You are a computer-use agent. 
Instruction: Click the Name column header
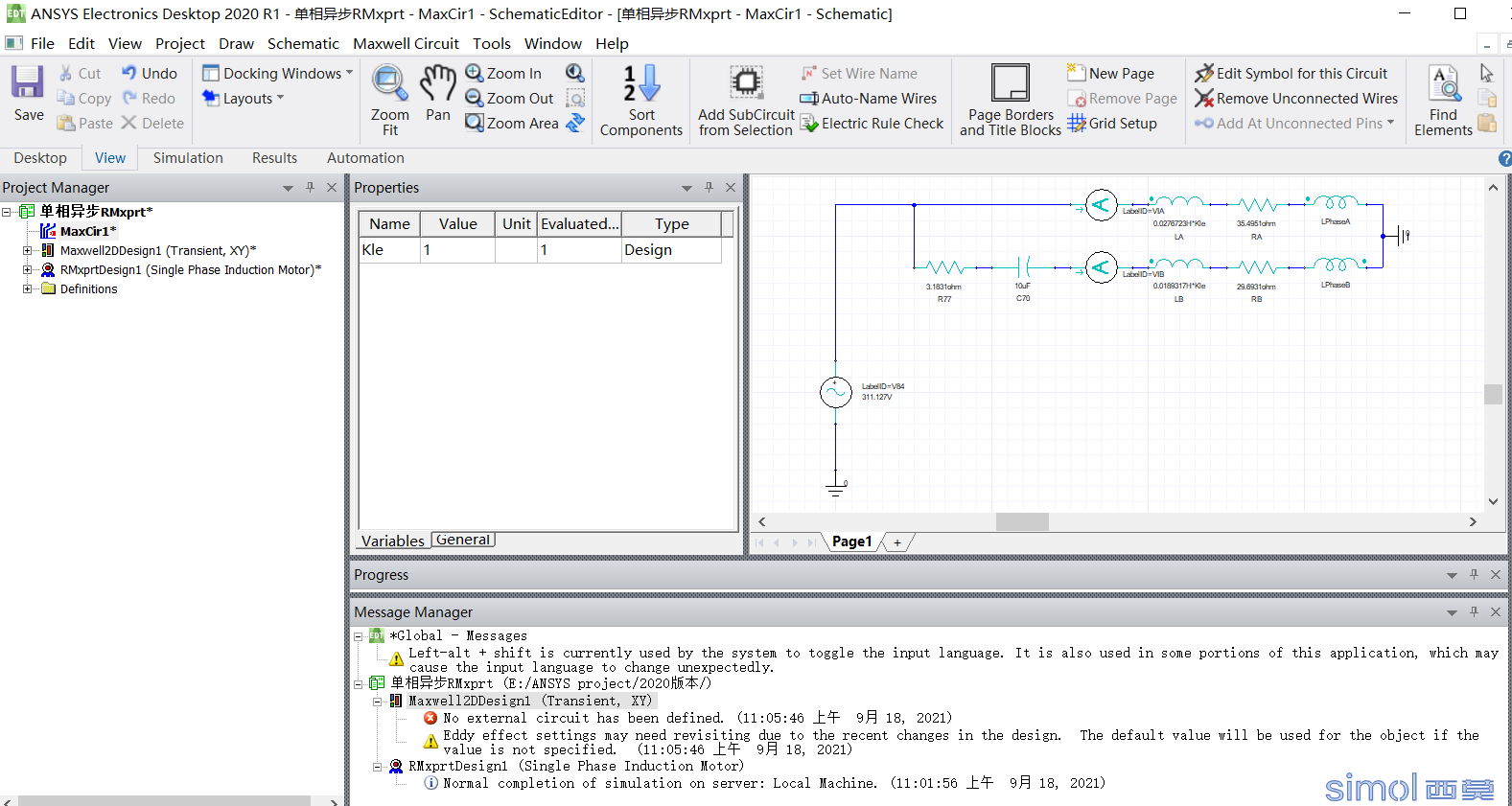coord(389,224)
